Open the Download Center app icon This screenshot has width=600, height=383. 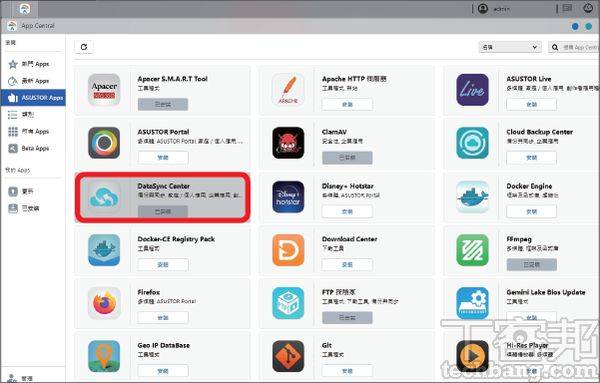pos(288,250)
